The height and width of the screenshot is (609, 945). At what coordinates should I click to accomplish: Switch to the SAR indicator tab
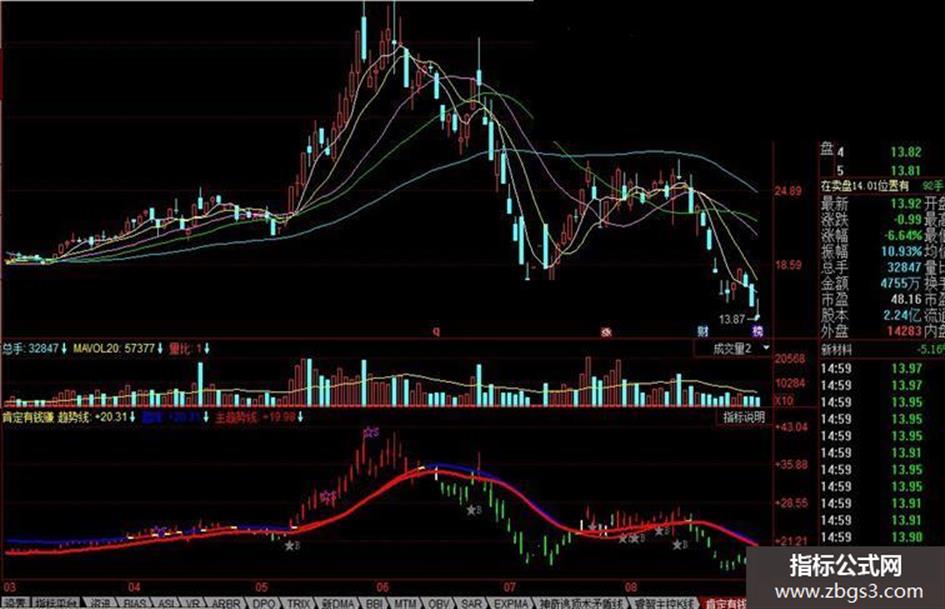tap(471, 603)
